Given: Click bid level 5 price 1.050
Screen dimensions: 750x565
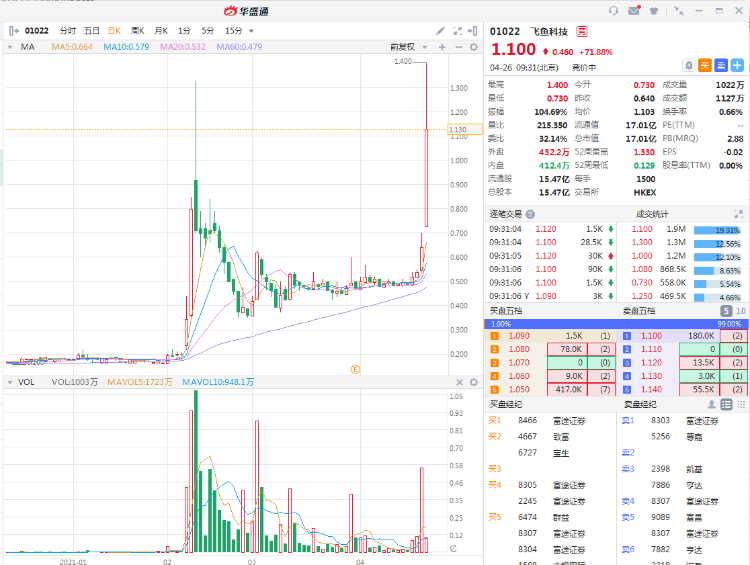Looking at the screenshot, I should (519, 390).
